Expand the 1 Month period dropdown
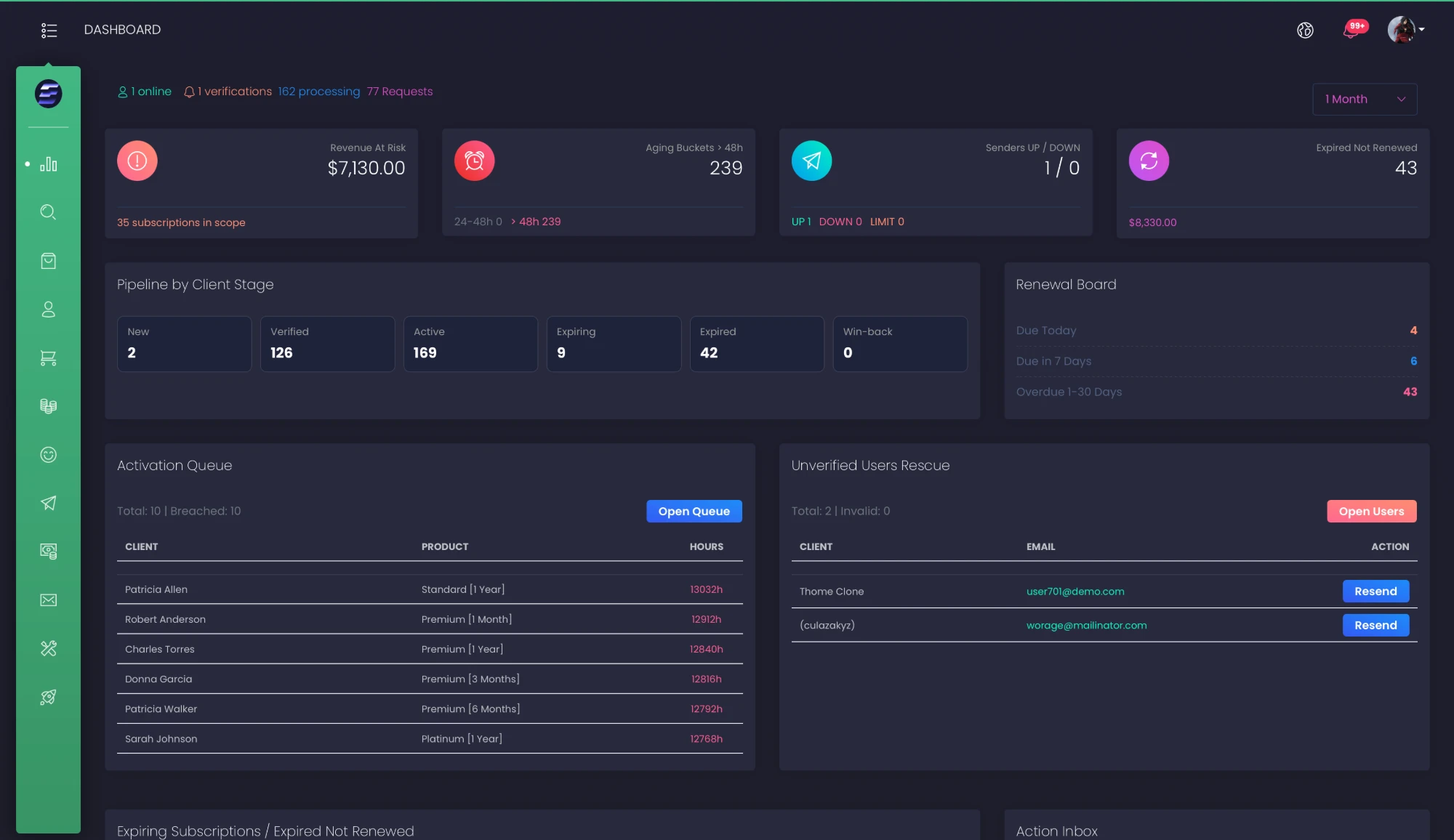The height and width of the screenshot is (840, 1454). (1365, 99)
